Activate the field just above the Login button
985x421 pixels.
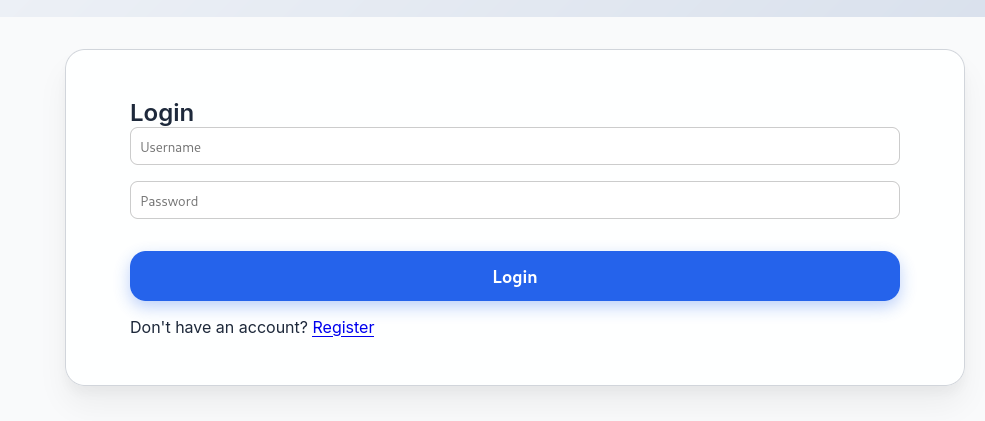[514, 200]
